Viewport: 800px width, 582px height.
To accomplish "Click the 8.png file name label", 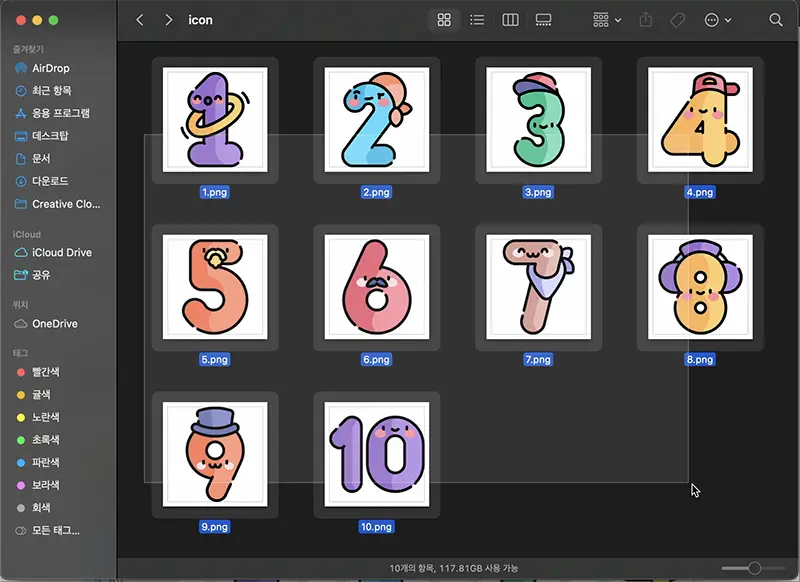I will [x=700, y=360].
